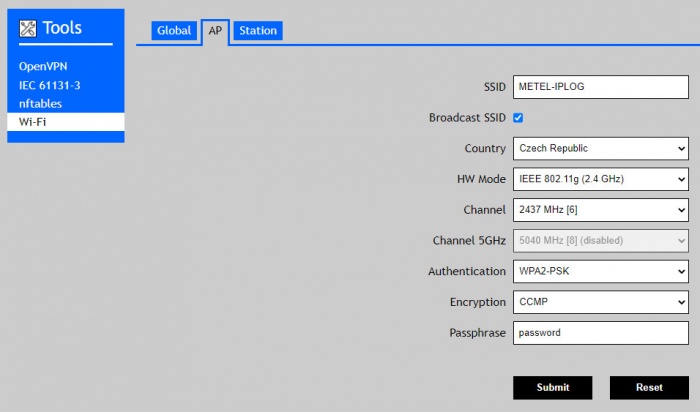Expand the Authentication dropdown
The width and height of the screenshot is (700, 412).
pos(600,272)
